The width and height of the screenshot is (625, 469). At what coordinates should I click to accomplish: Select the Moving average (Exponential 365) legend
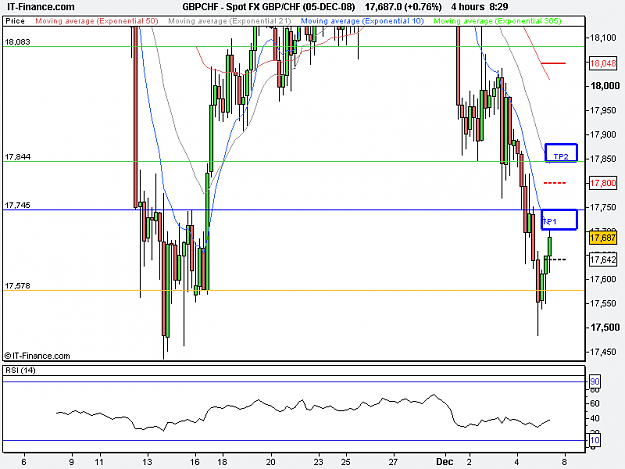point(497,21)
